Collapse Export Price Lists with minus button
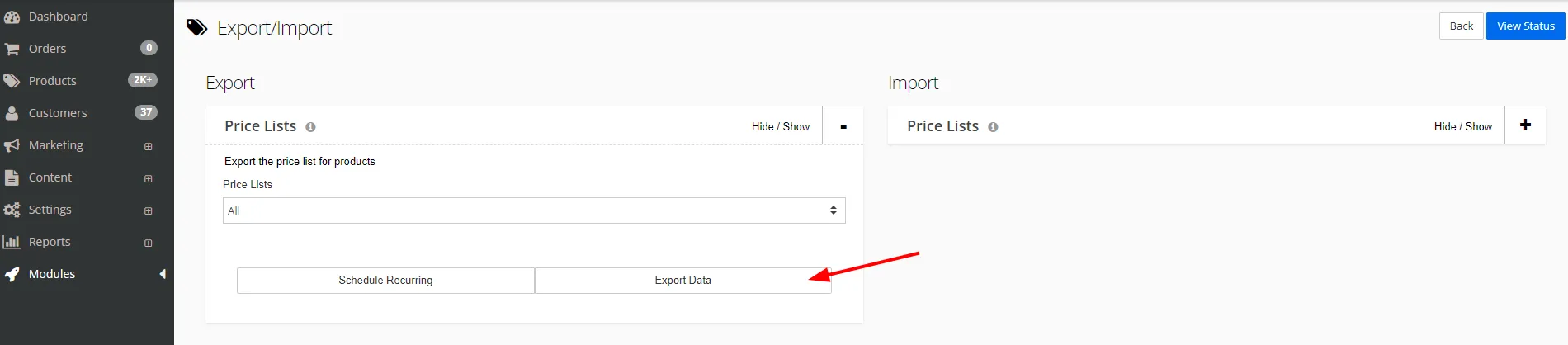This screenshot has width=1568, height=345. coord(843,126)
